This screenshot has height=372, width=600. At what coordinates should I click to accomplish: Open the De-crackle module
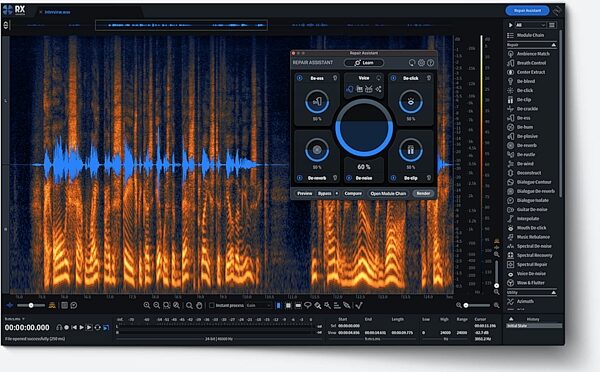click(x=523, y=109)
